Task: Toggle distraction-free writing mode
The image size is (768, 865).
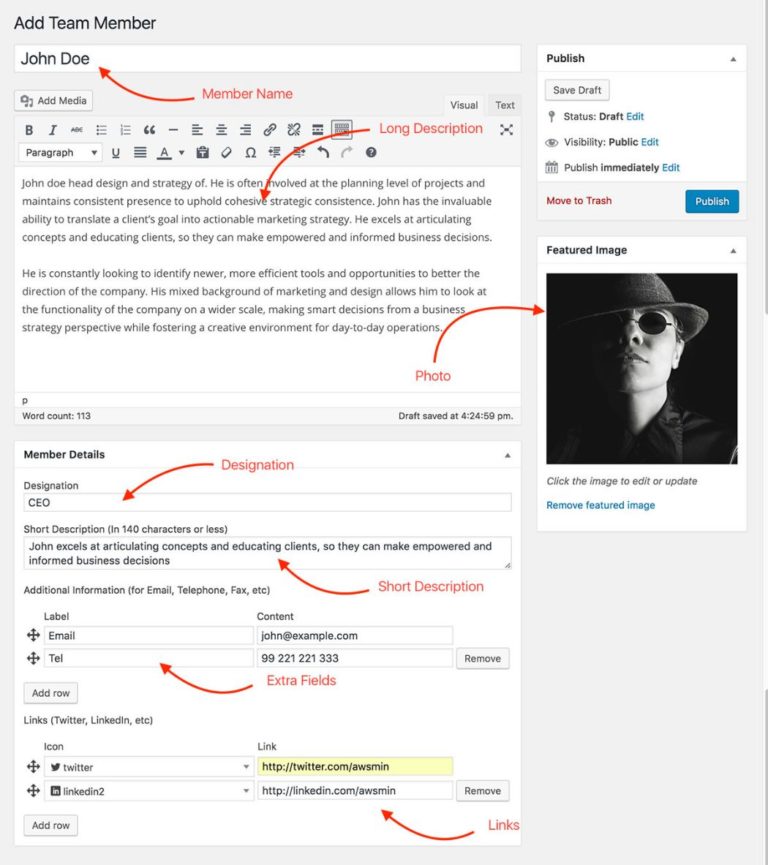Action: [x=506, y=130]
